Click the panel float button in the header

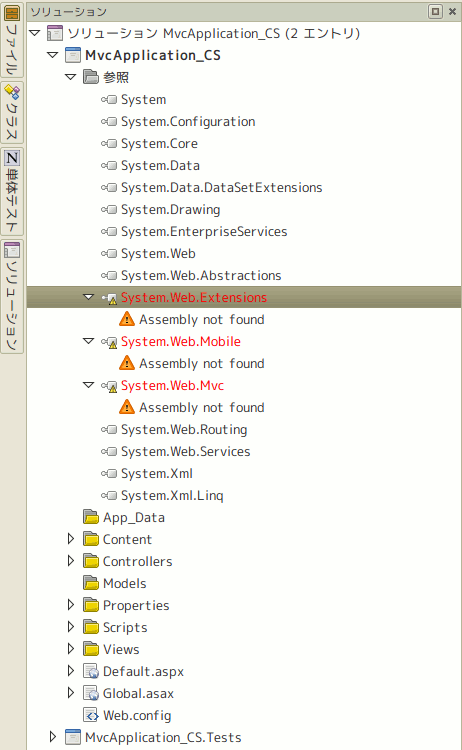click(435, 11)
